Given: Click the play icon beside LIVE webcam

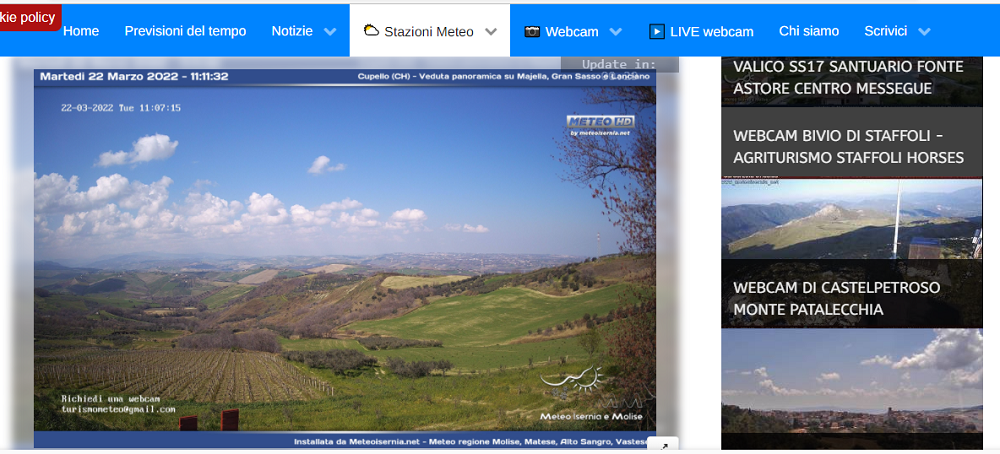Looking at the screenshot, I should (x=657, y=31).
